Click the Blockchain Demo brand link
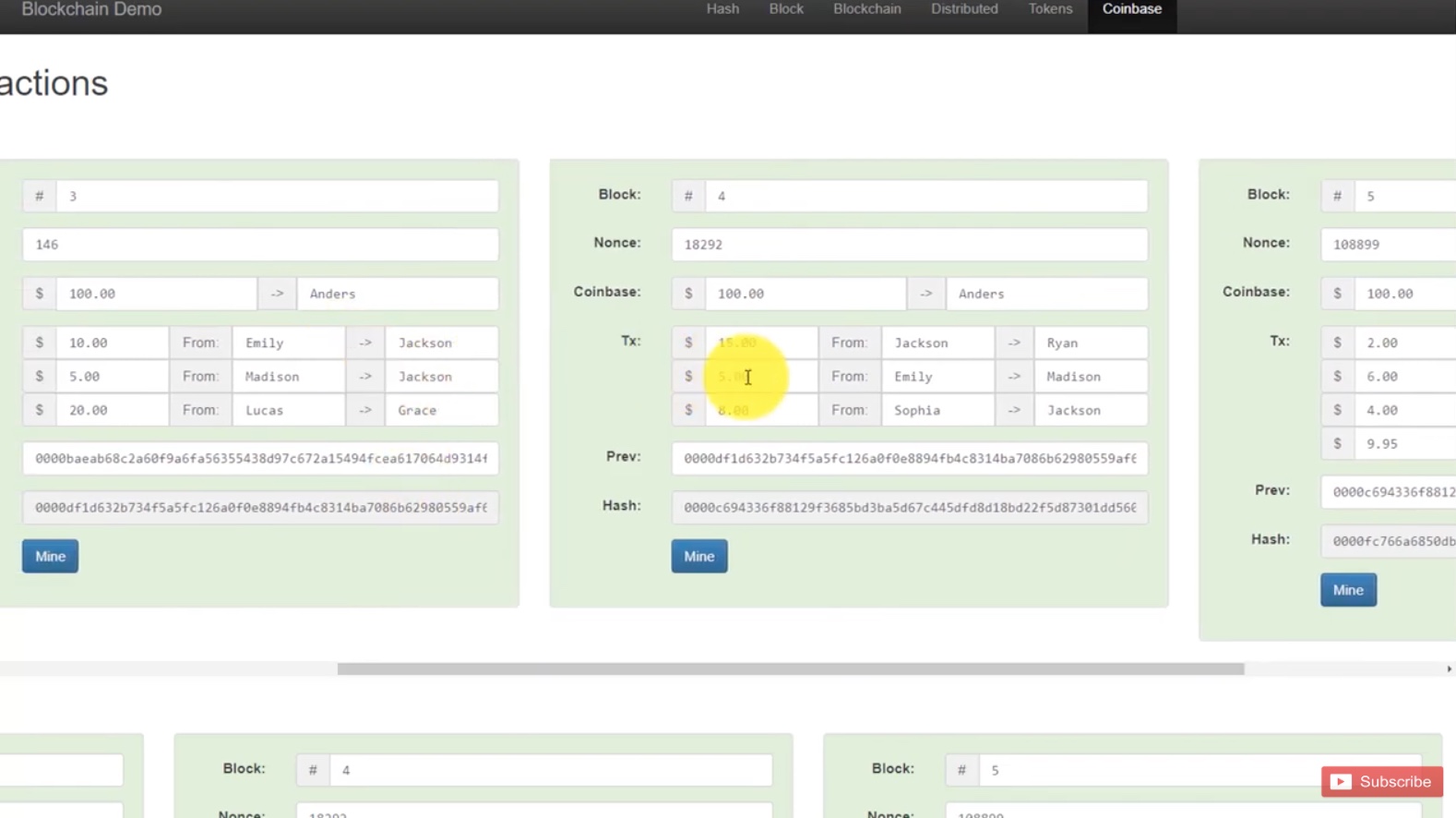The image size is (1456, 818). (91, 10)
